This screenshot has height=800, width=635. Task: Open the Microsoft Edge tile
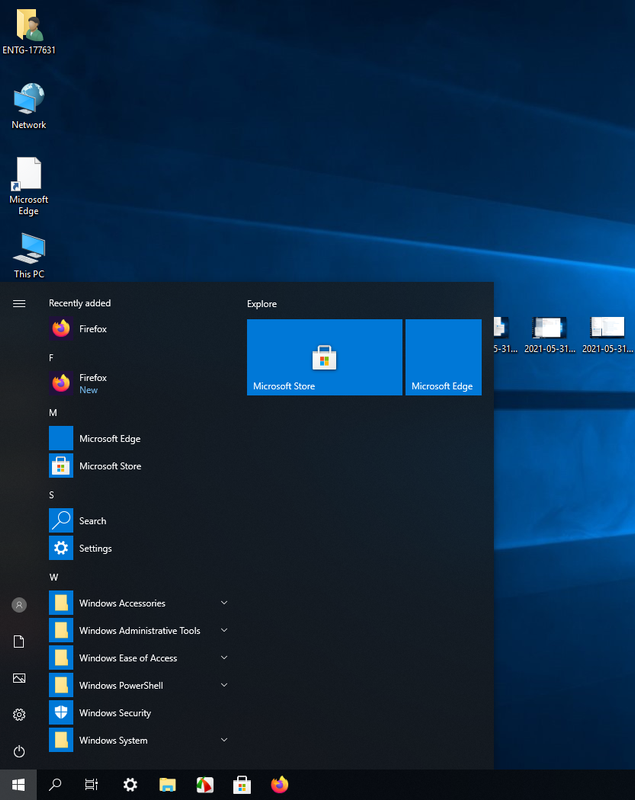click(x=443, y=357)
